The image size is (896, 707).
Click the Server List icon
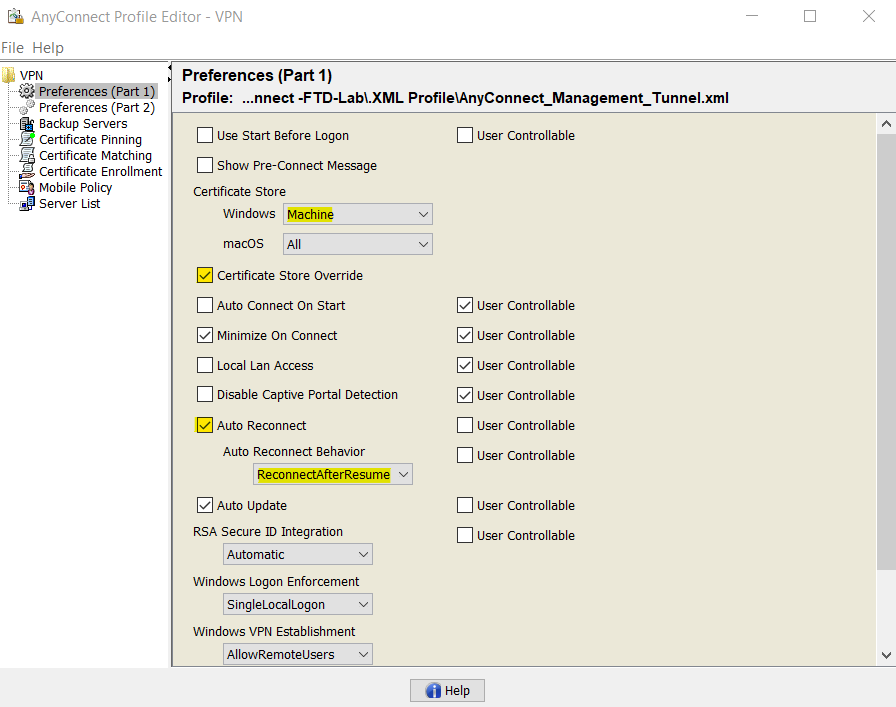[26, 203]
